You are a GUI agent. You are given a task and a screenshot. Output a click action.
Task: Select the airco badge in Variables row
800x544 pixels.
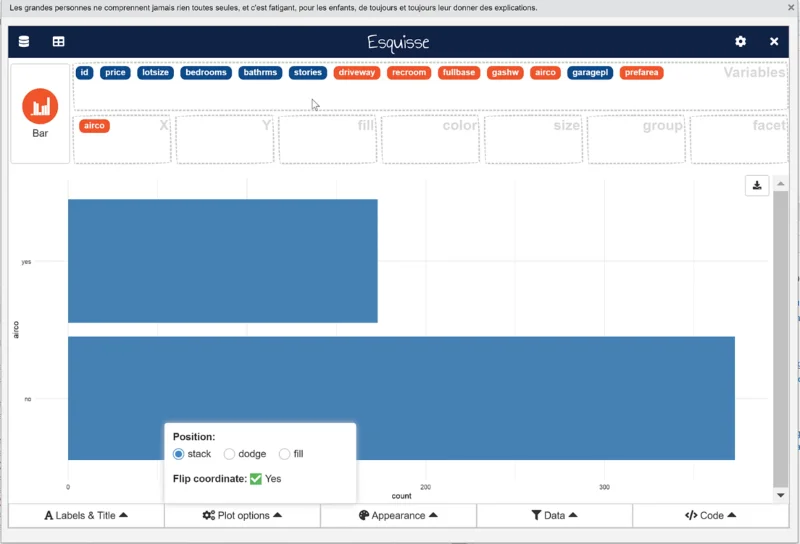pos(545,72)
